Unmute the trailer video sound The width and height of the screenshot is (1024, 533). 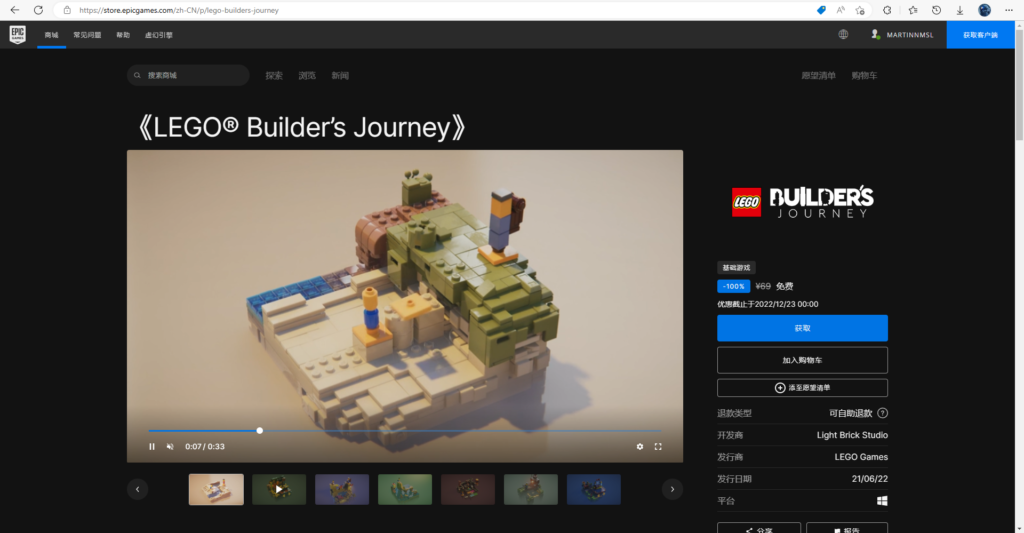click(170, 447)
